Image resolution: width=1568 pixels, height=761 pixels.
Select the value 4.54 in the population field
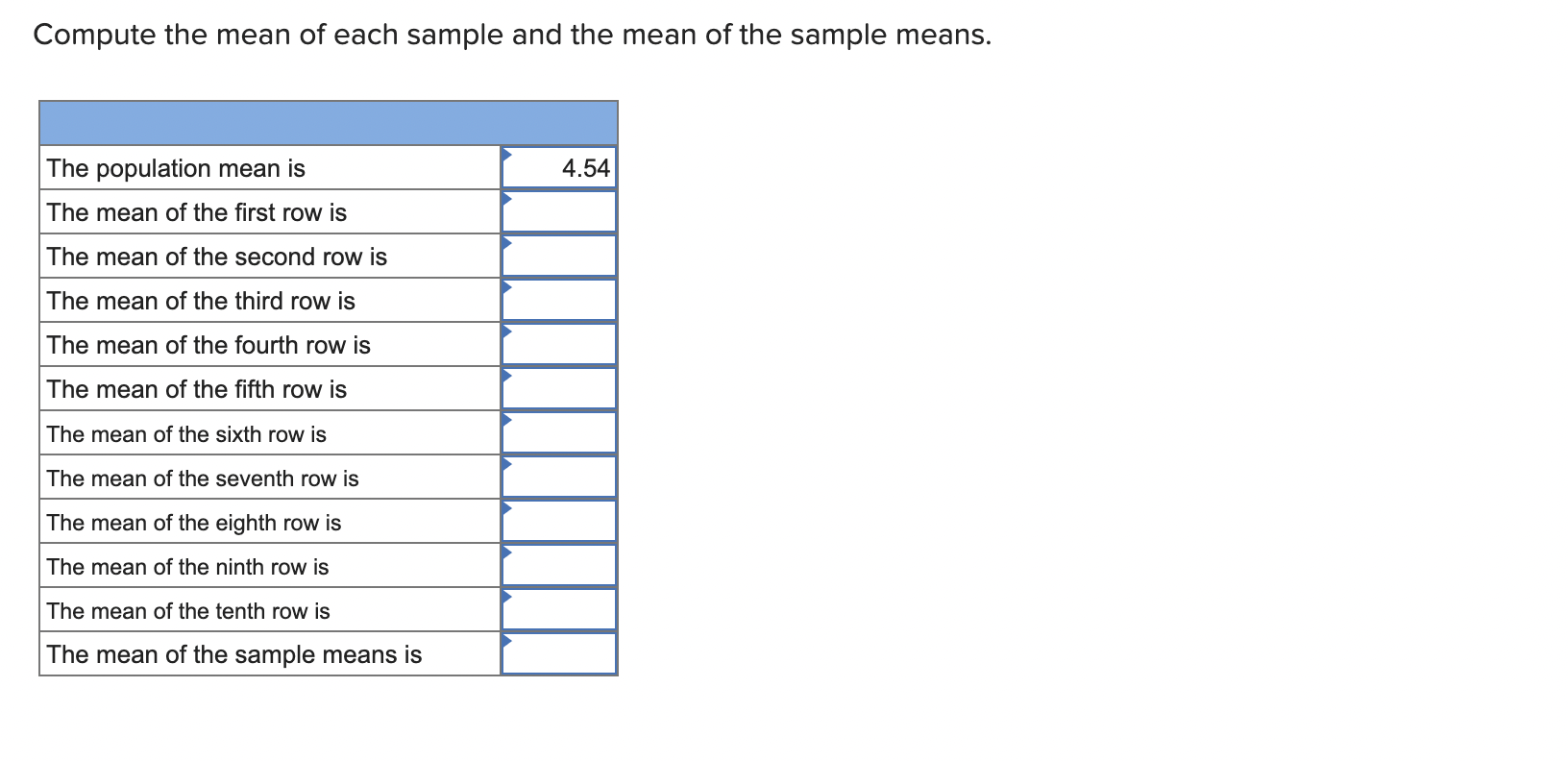585,167
